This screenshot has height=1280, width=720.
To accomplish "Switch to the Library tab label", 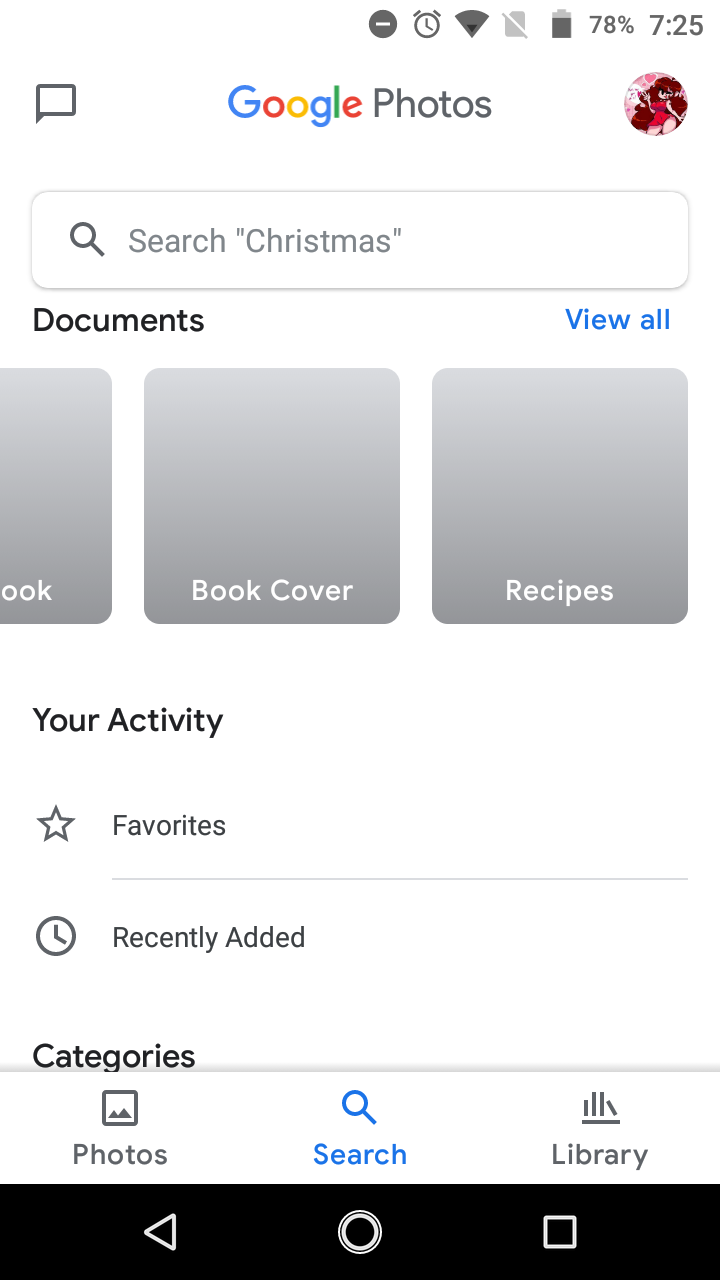I will click(600, 1154).
